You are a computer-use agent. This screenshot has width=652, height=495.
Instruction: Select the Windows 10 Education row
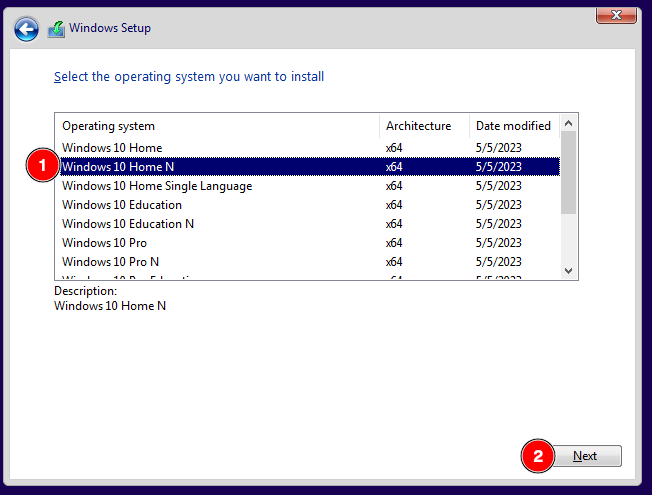tap(308, 205)
